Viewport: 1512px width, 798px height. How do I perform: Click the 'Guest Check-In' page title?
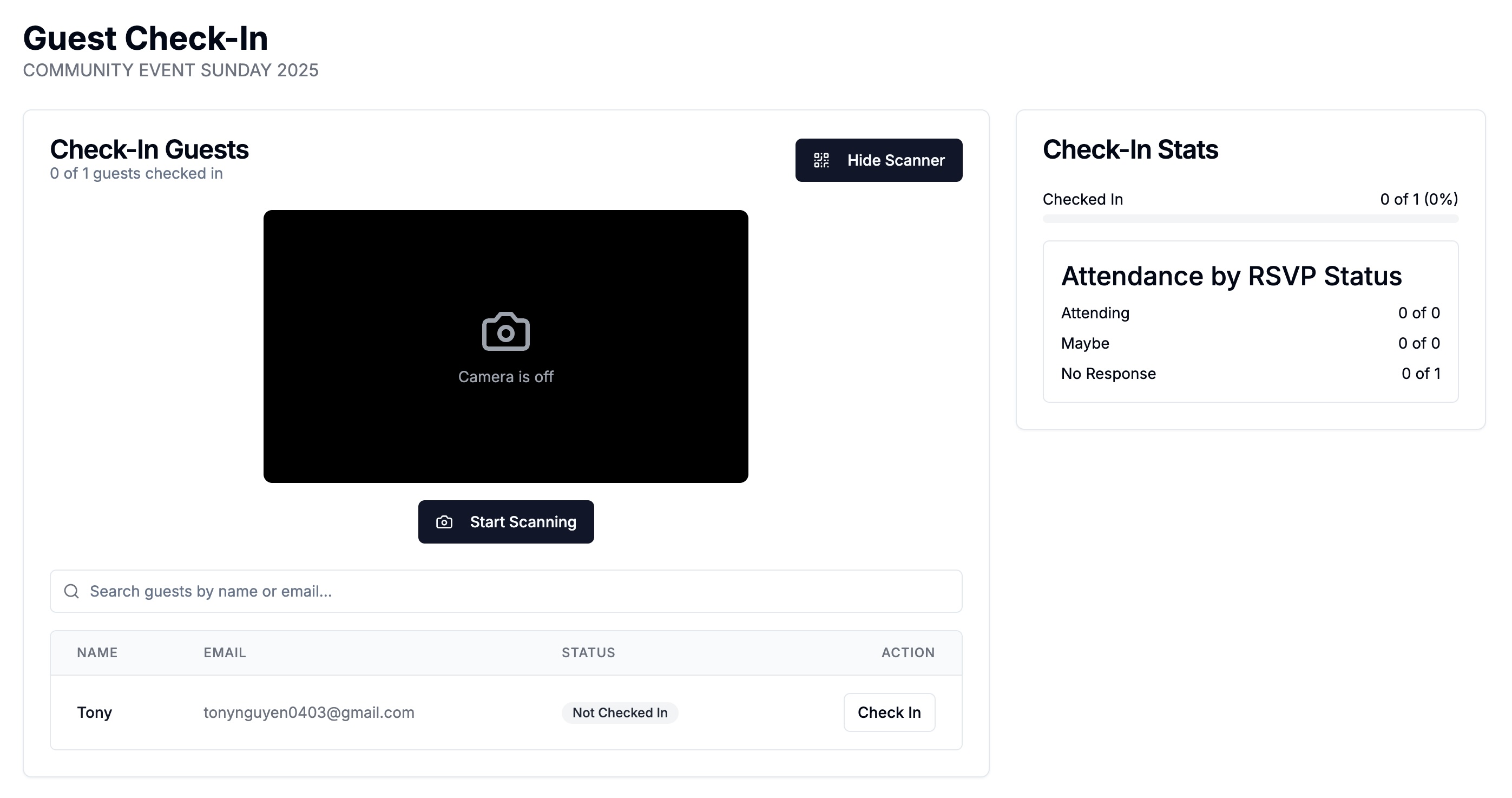[x=146, y=39]
